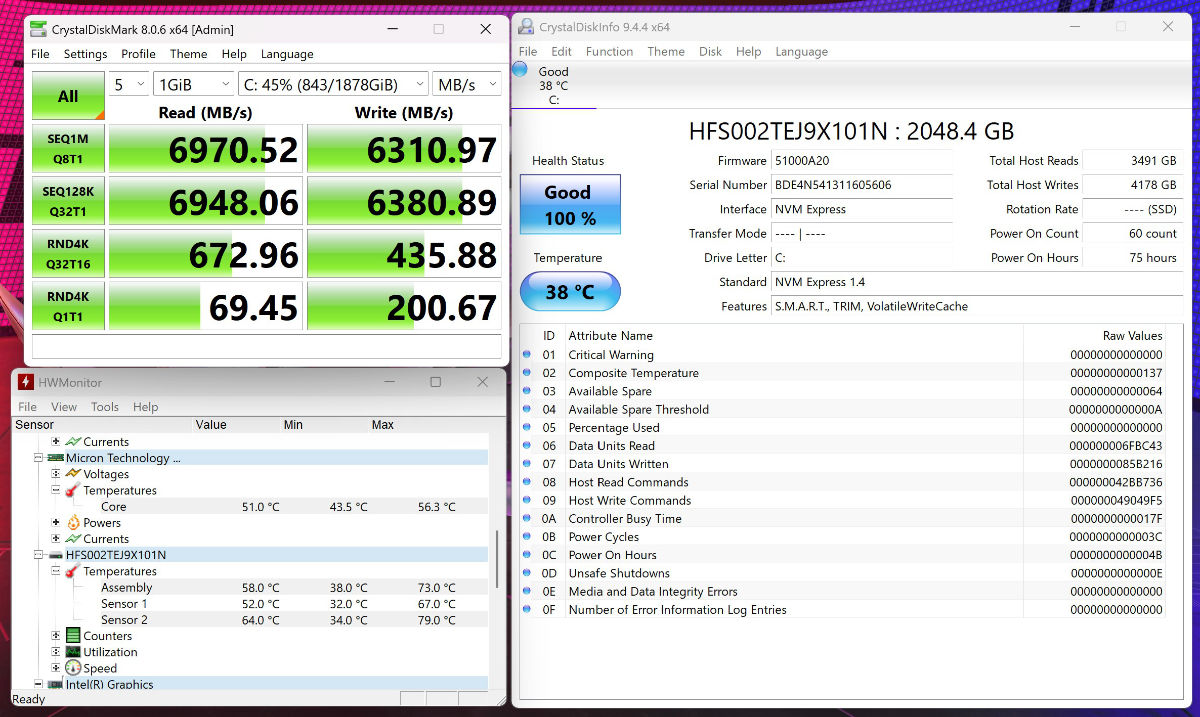Image resolution: width=1200 pixels, height=717 pixels.
Task: Open HWMonitor View menu
Action: [x=64, y=407]
